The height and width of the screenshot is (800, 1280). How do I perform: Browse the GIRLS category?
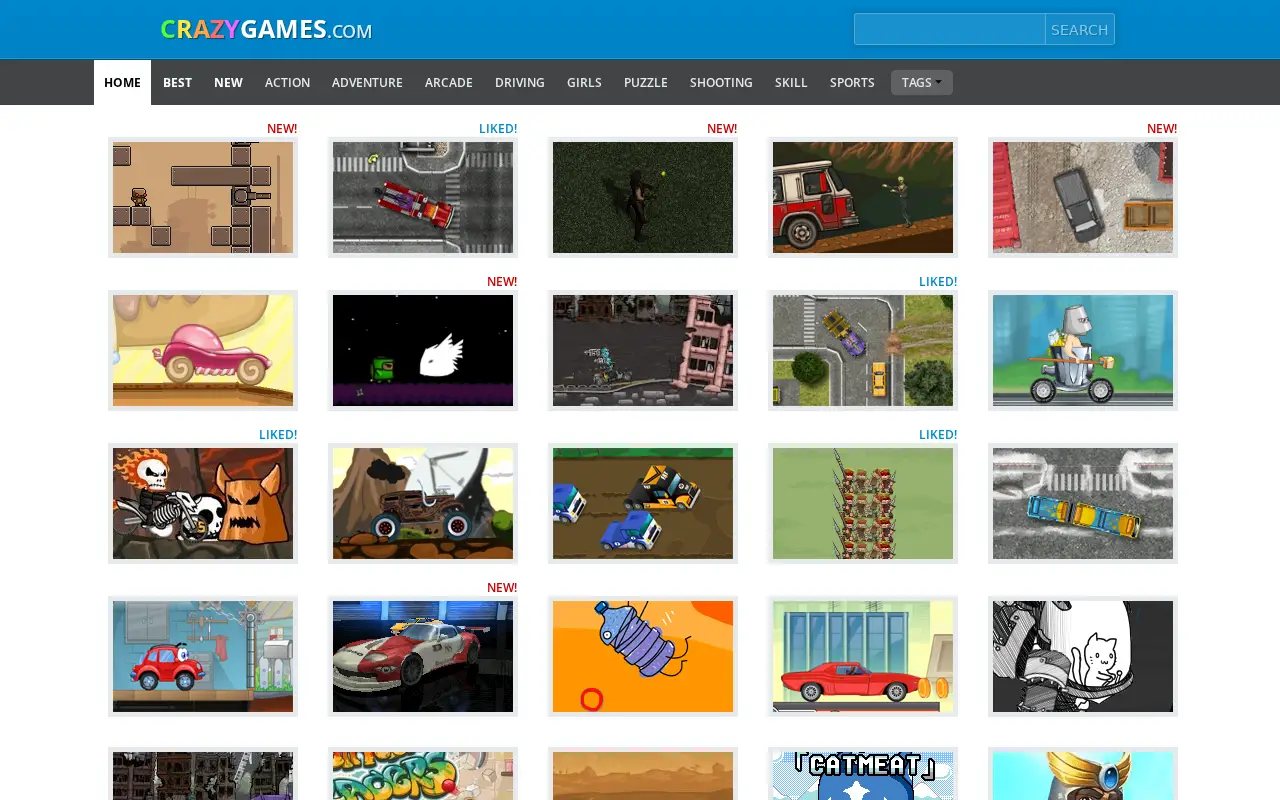(x=584, y=82)
